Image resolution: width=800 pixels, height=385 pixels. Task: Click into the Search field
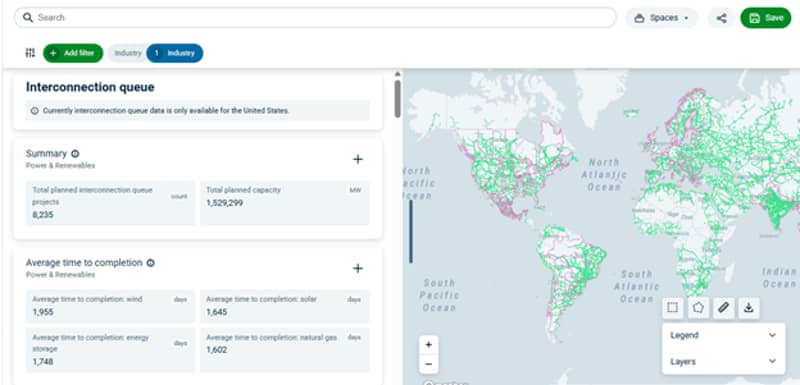[315, 17]
